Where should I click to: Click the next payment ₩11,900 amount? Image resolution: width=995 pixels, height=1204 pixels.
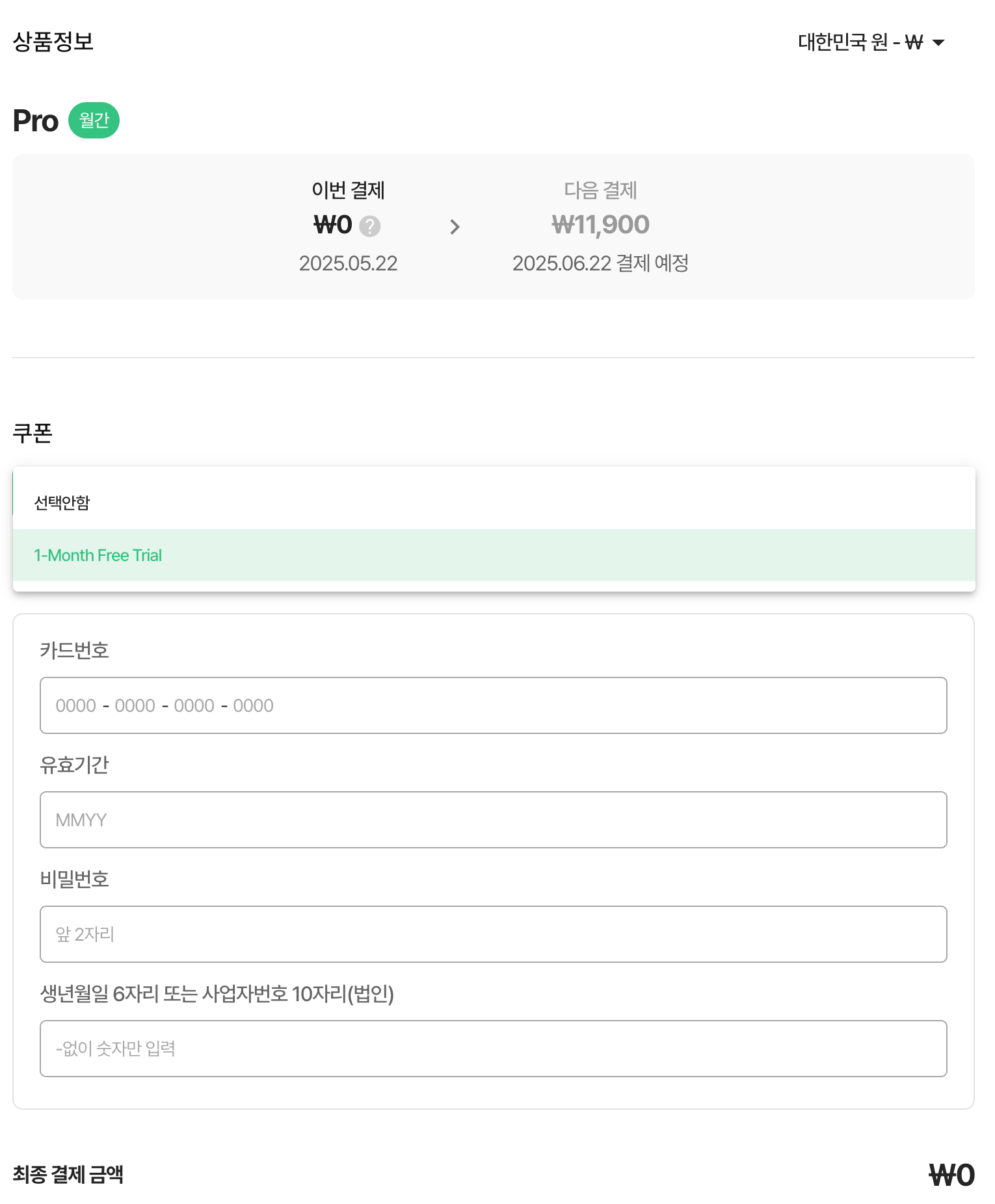tap(600, 225)
